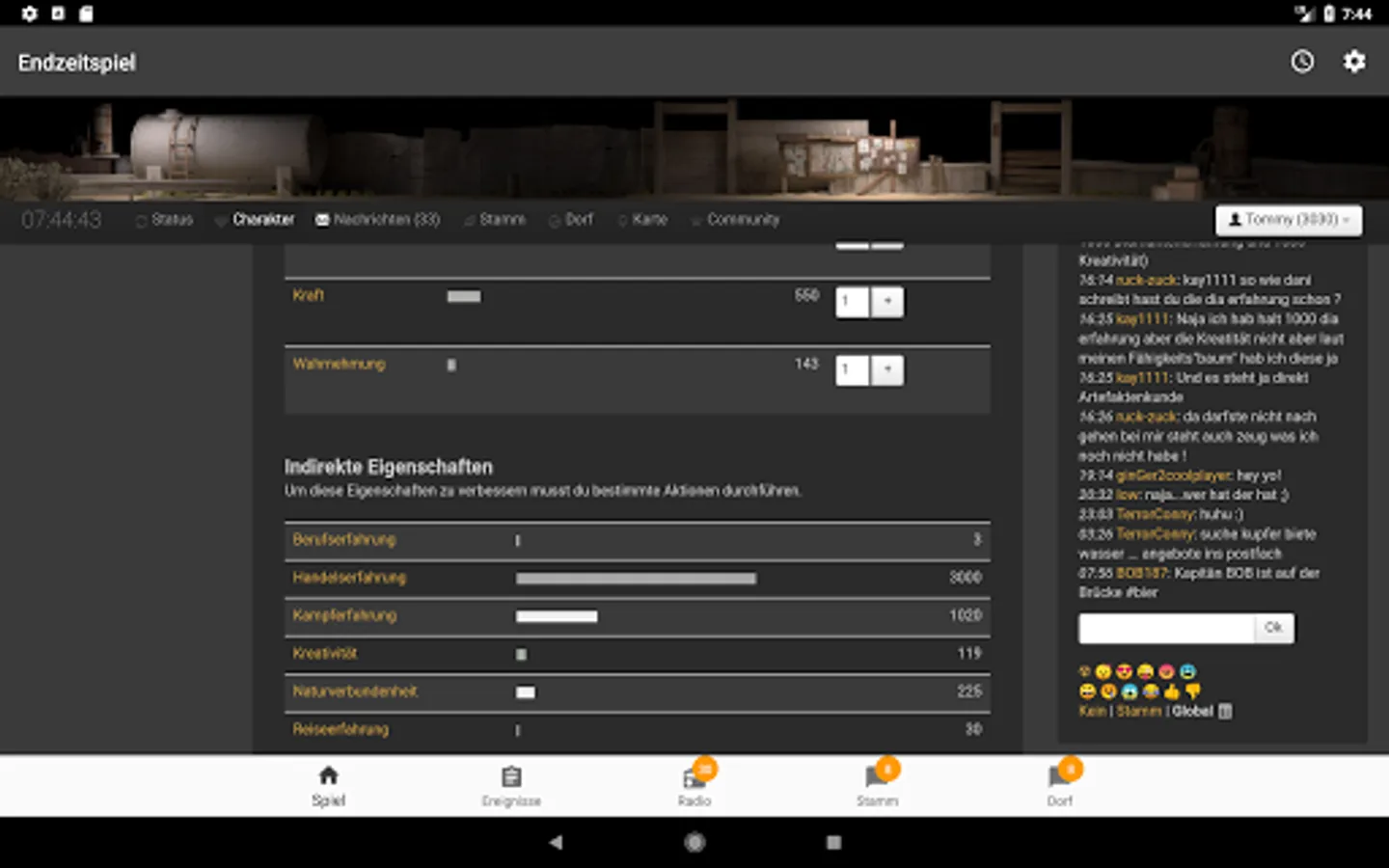Click the Berufserfahrung link
Viewport: 1389px width, 868px height.
pyautogui.click(x=344, y=539)
